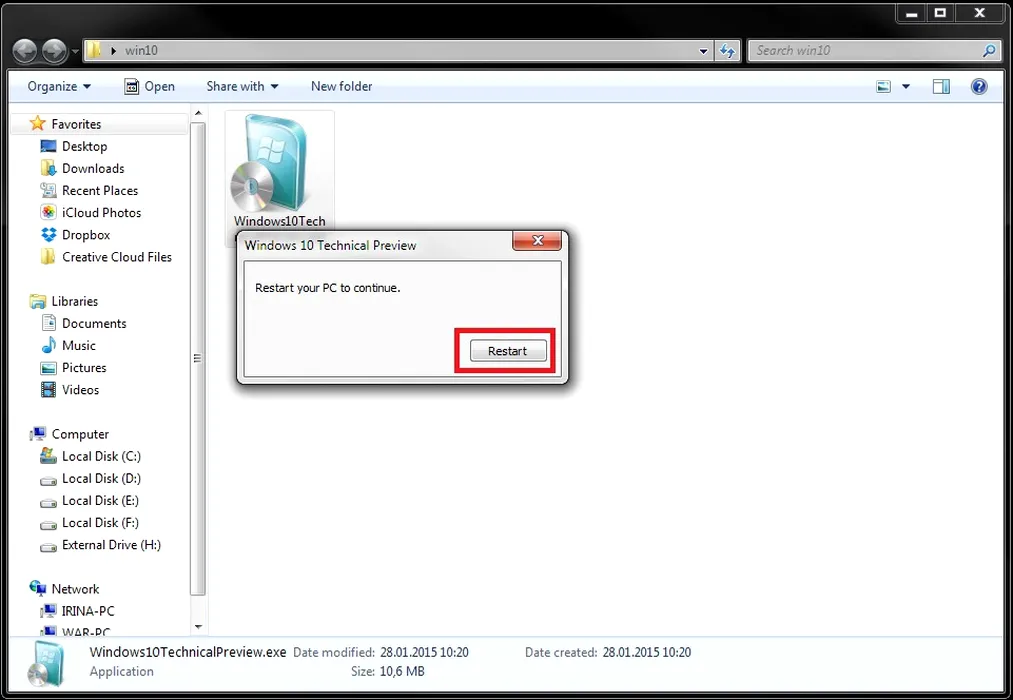Open External Drive (H:)

[x=111, y=545]
